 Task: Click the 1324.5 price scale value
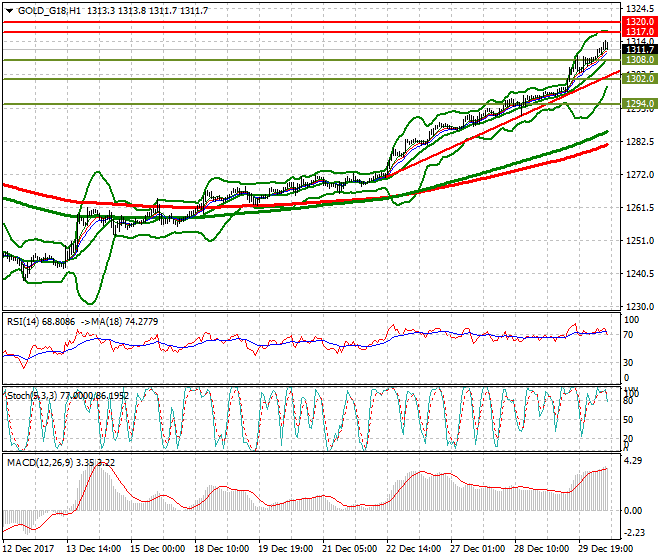[640, 9]
